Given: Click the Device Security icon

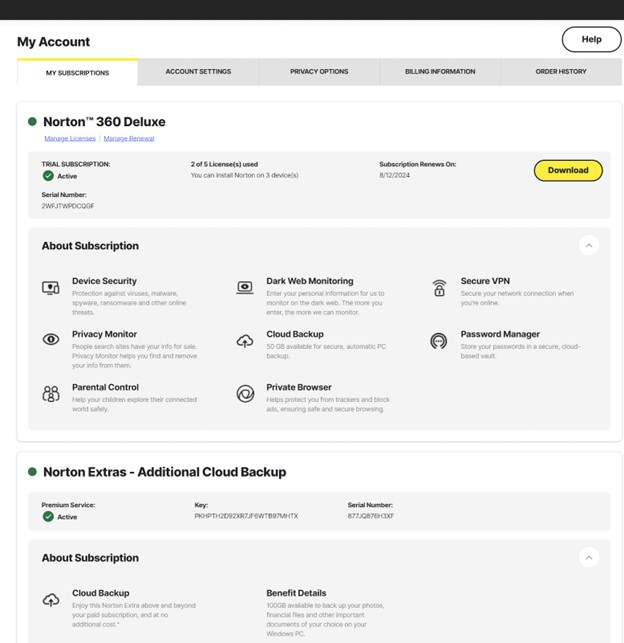Looking at the screenshot, I should [51, 288].
